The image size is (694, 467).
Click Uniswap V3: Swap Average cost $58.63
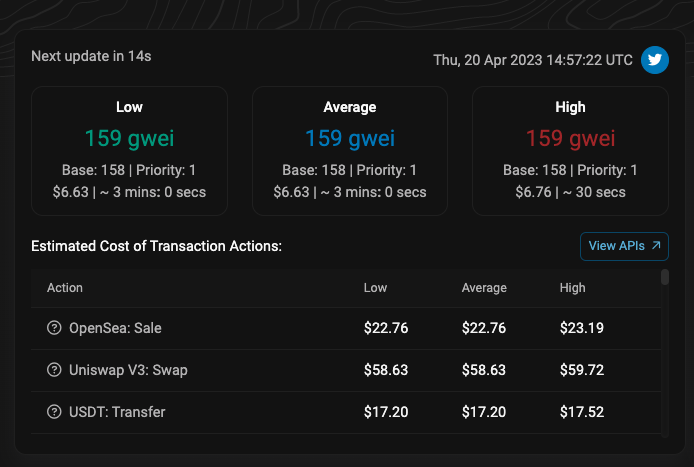click(x=484, y=370)
